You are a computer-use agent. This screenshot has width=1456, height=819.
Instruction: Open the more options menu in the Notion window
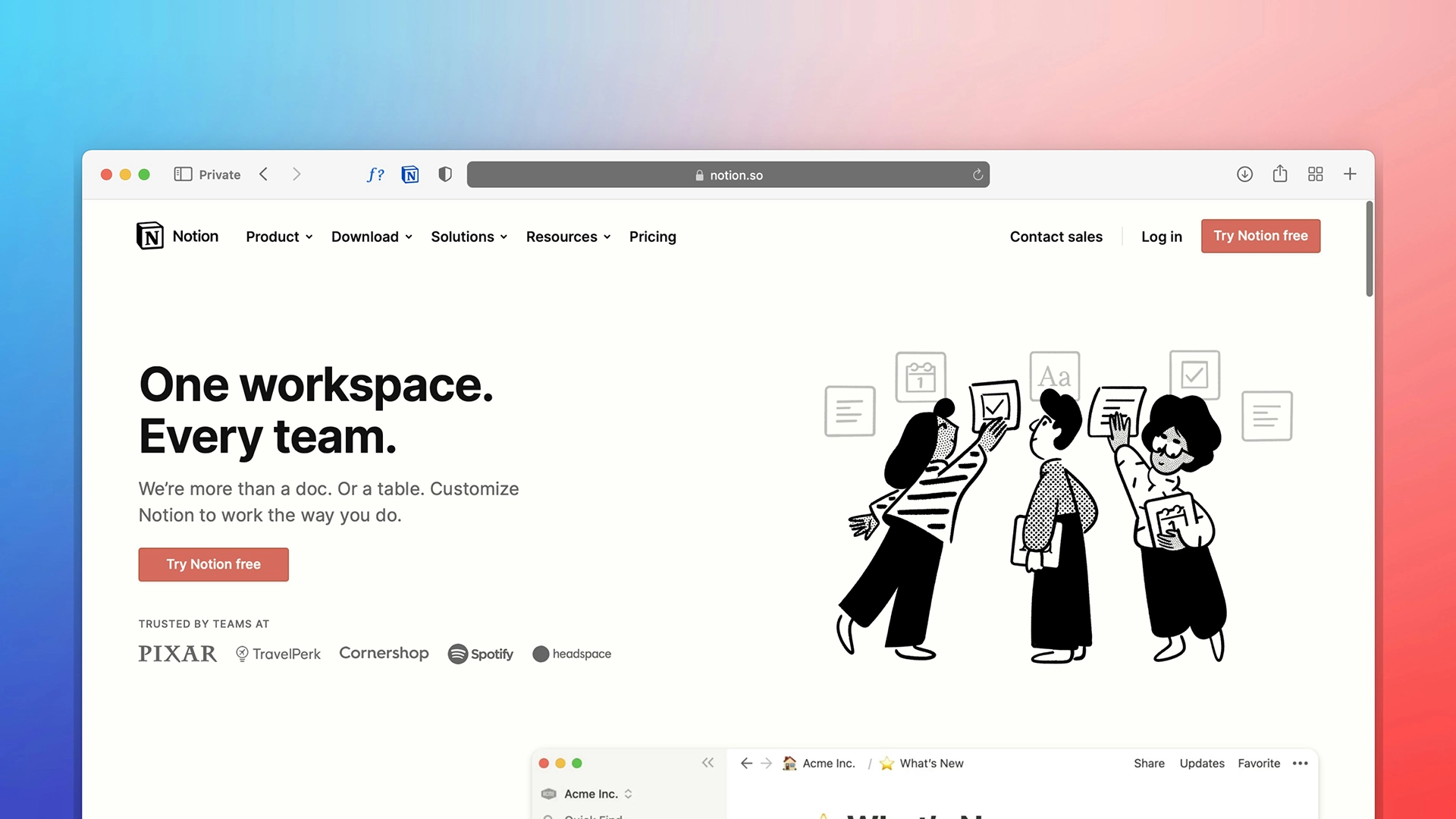pyautogui.click(x=1301, y=763)
